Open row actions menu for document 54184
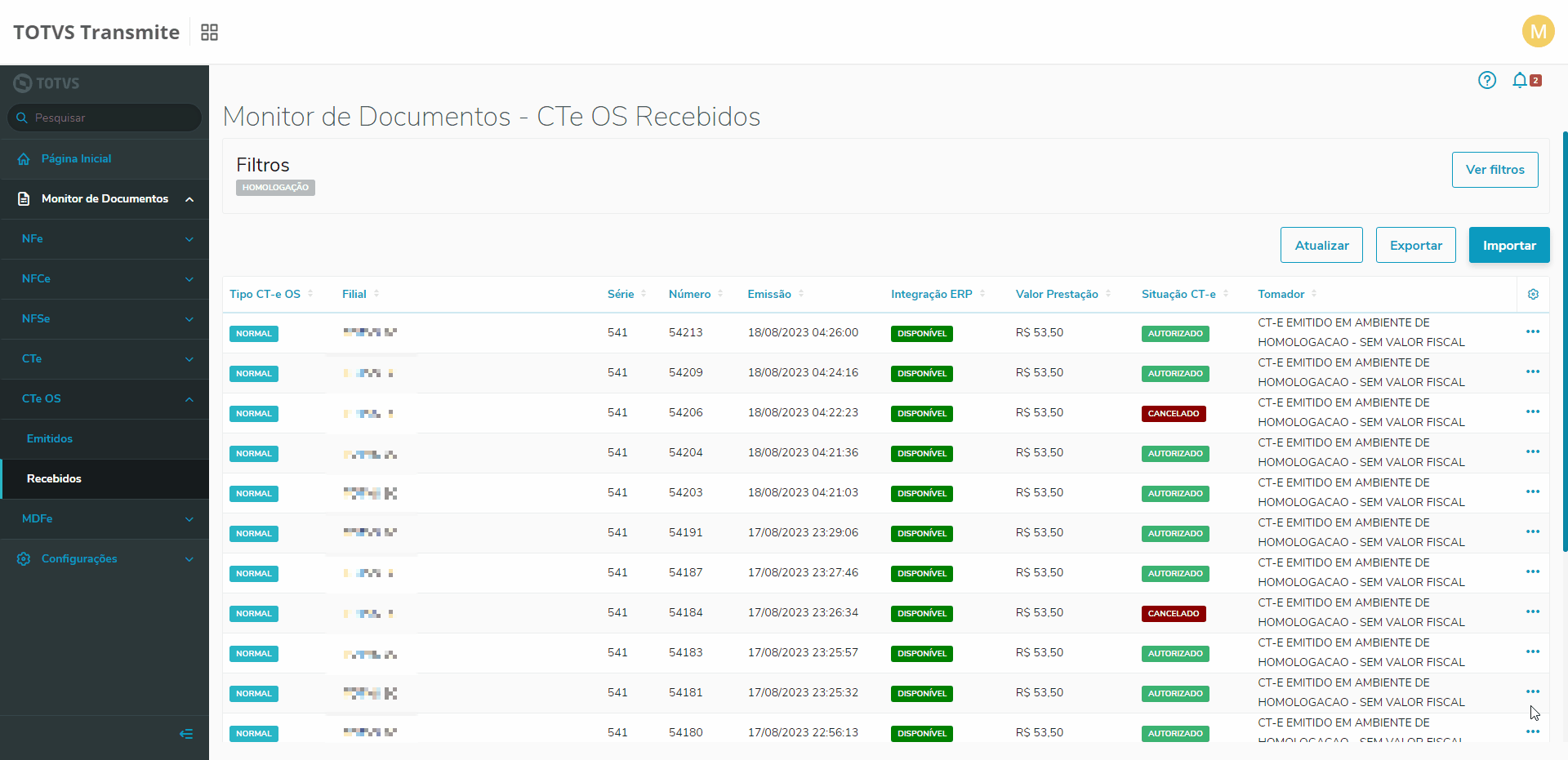The height and width of the screenshot is (760, 1568). pos(1533,611)
